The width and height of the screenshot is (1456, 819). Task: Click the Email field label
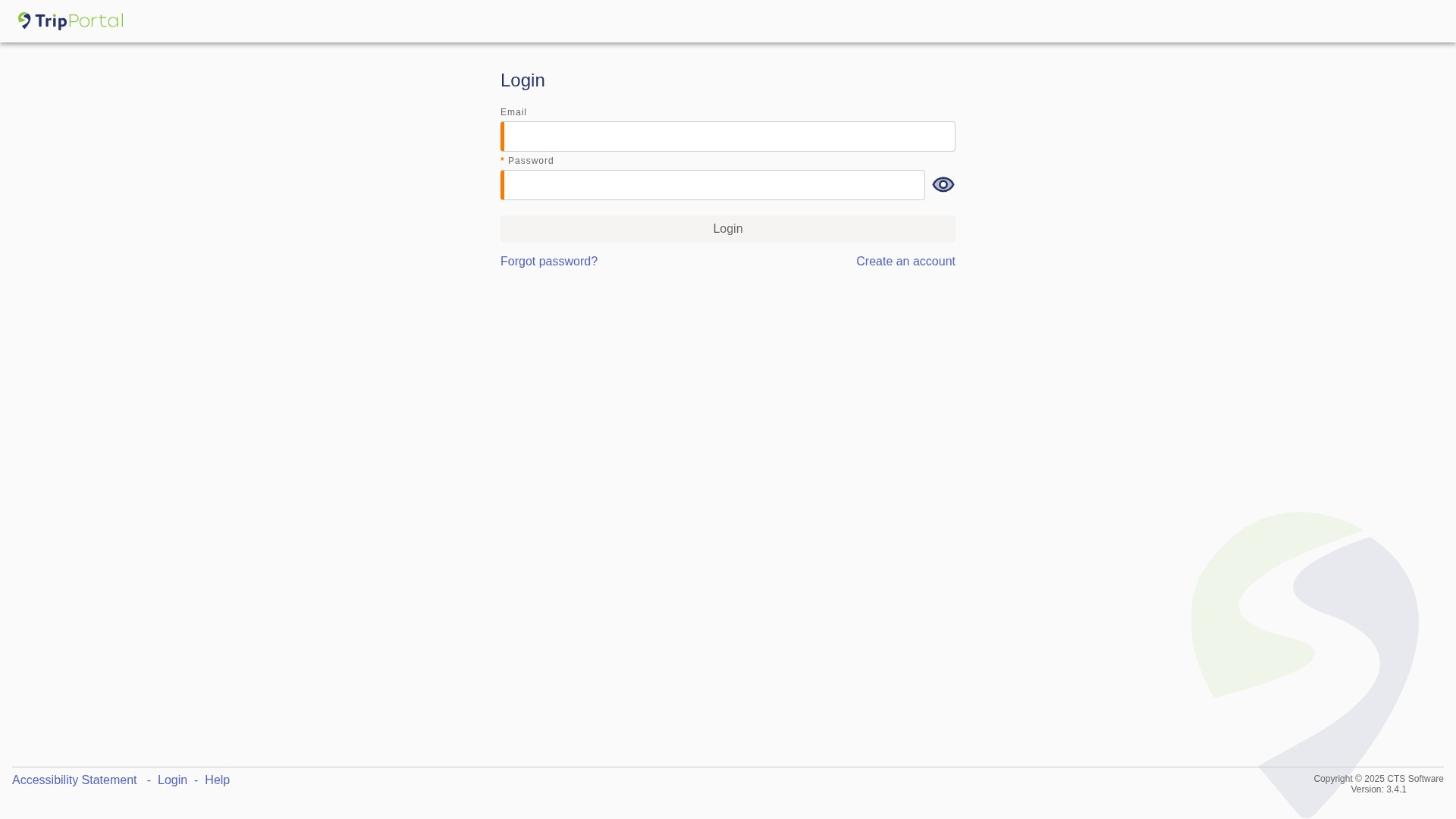[513, 112]
